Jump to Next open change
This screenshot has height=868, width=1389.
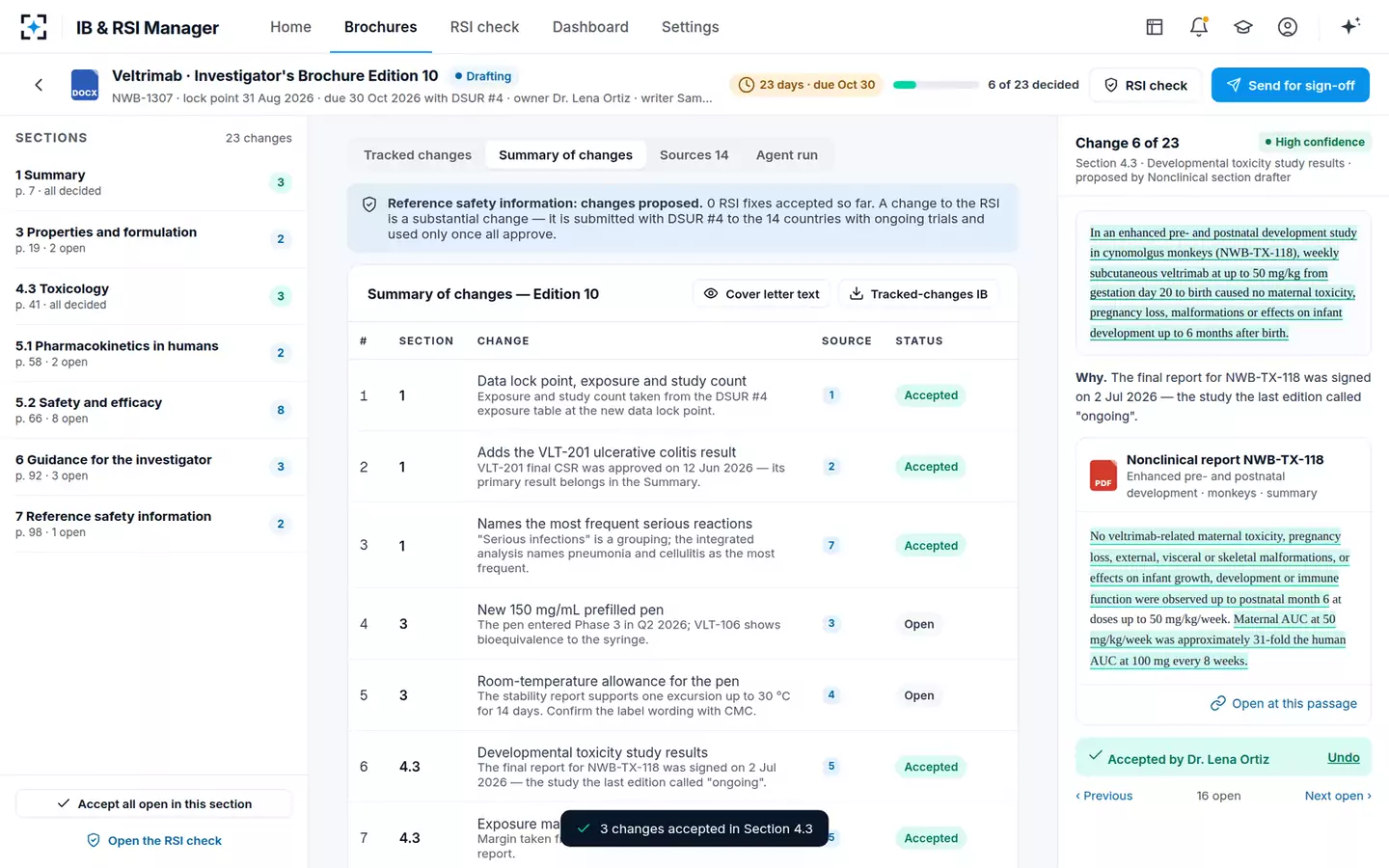(1338, 796)
